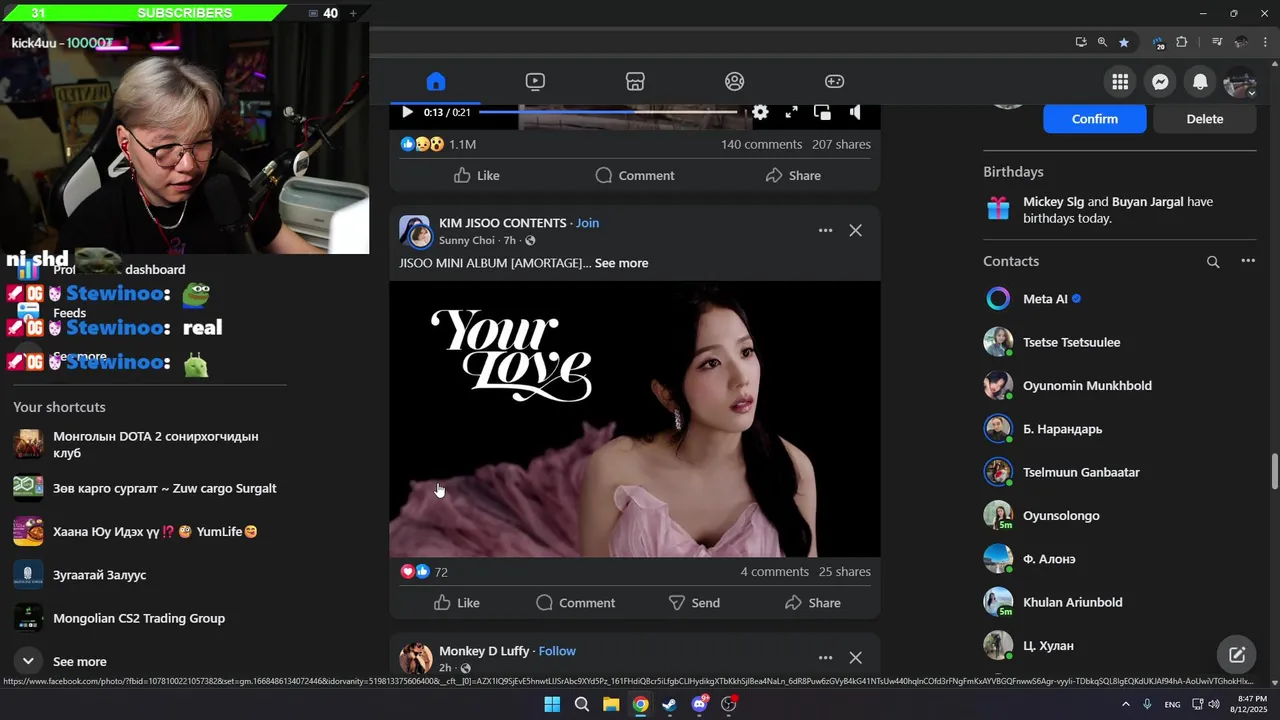Open the Marketplace tab
The image size is (1280, 720).
[635, 81]
